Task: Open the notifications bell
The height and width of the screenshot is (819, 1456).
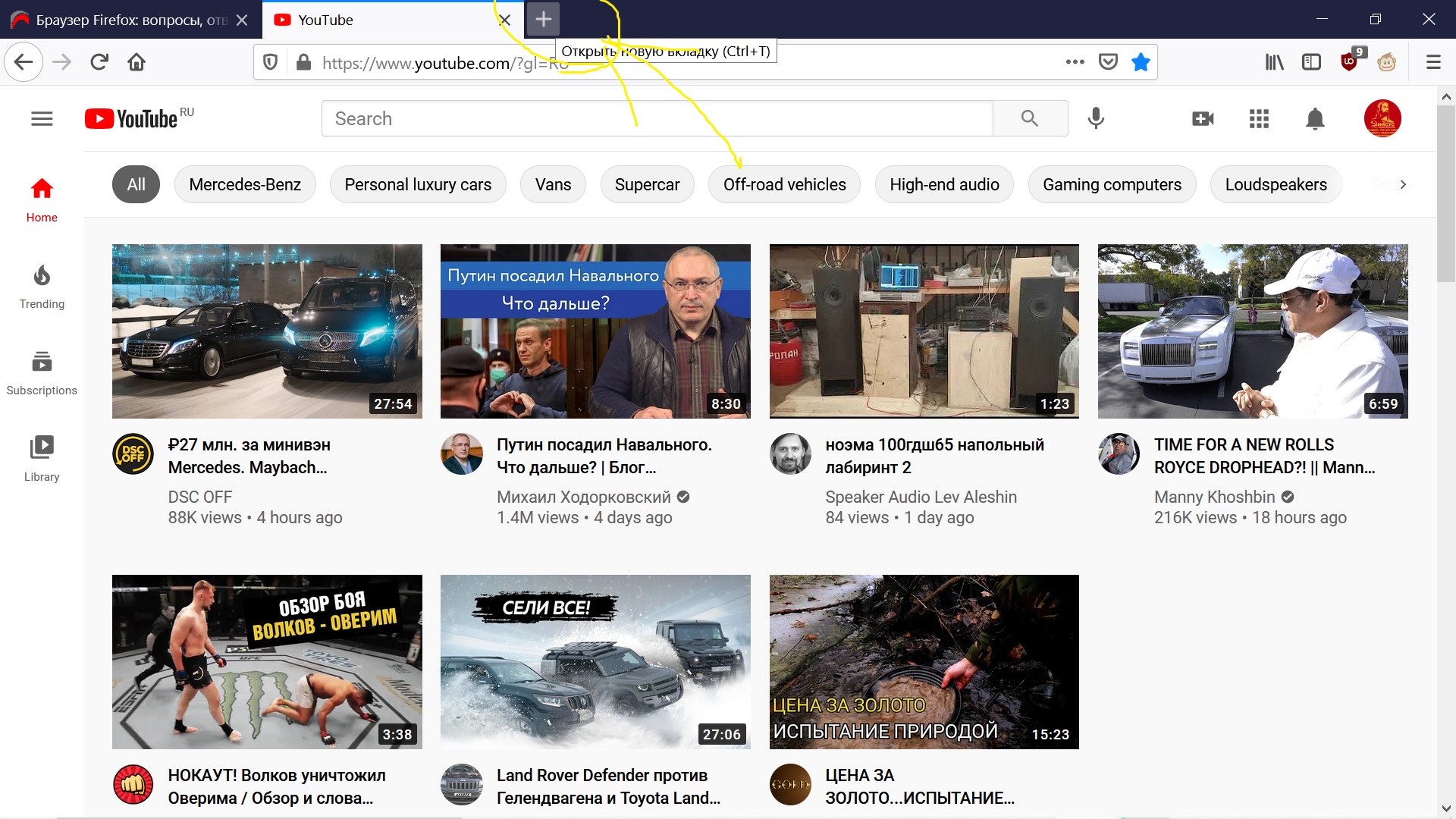Action: [1315, 119]
